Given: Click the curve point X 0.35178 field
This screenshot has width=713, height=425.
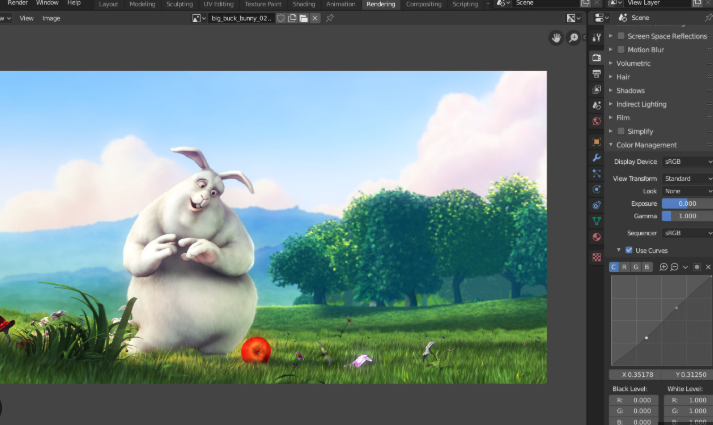Looking at the screenshot, I should [x=635, y=375].
